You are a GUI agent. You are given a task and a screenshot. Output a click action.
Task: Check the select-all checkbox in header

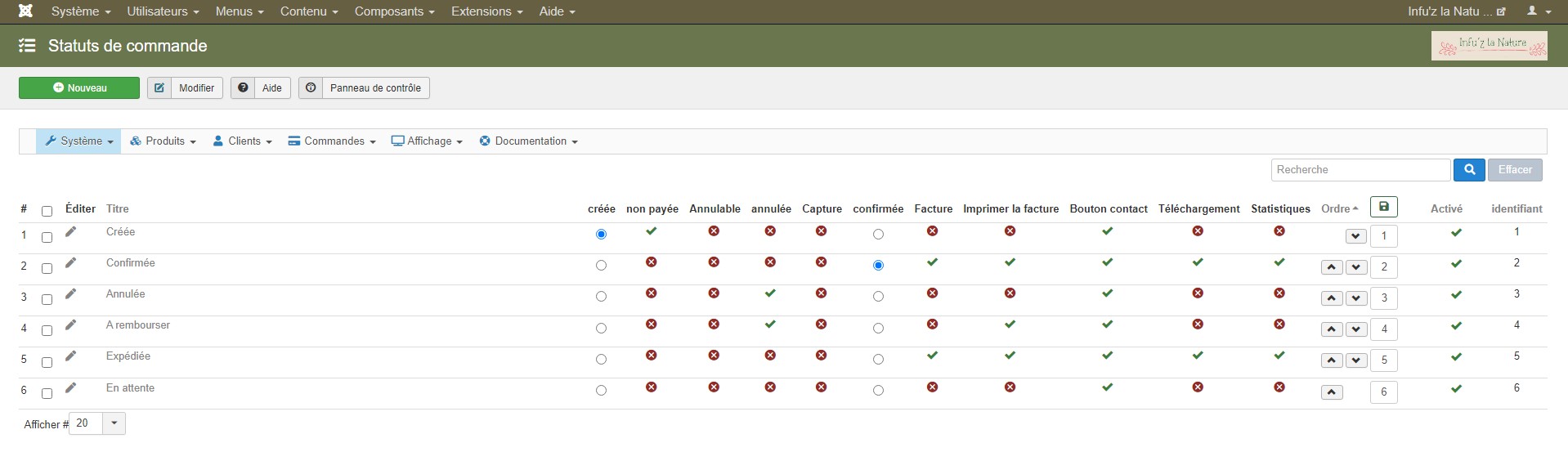click(47, 211)
